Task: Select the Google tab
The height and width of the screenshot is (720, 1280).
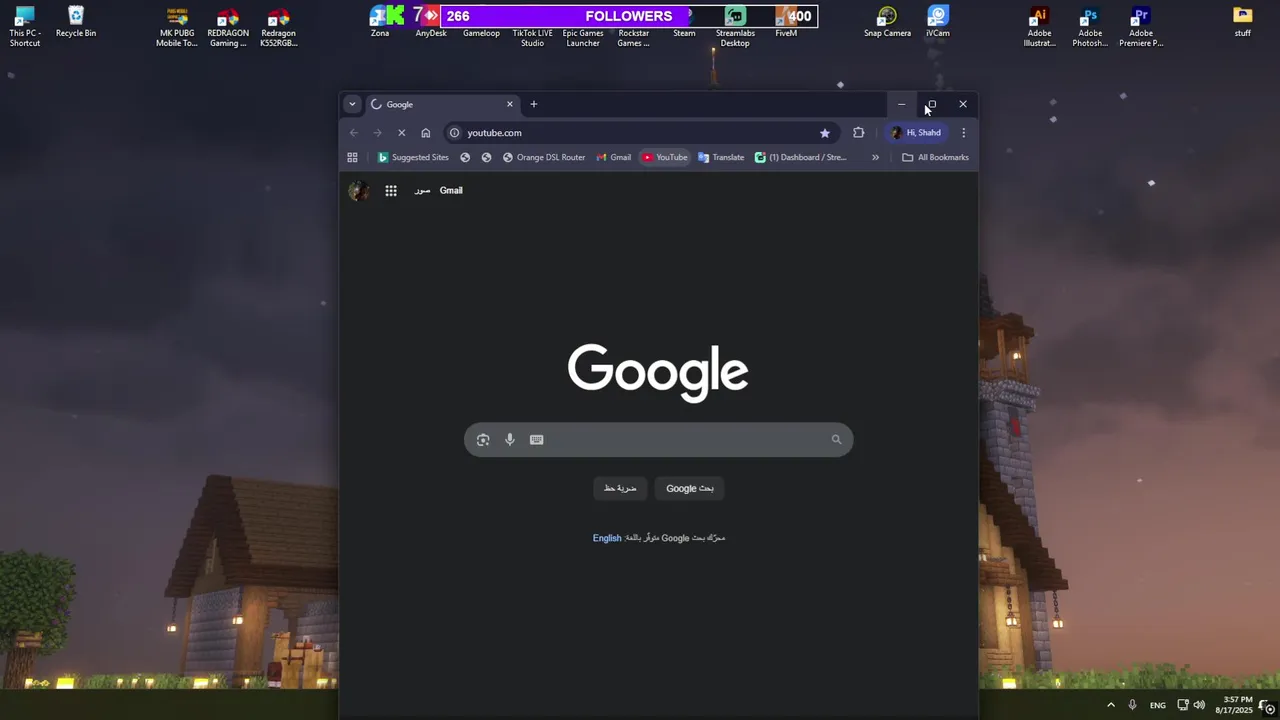Action: (x=441, y=104)
